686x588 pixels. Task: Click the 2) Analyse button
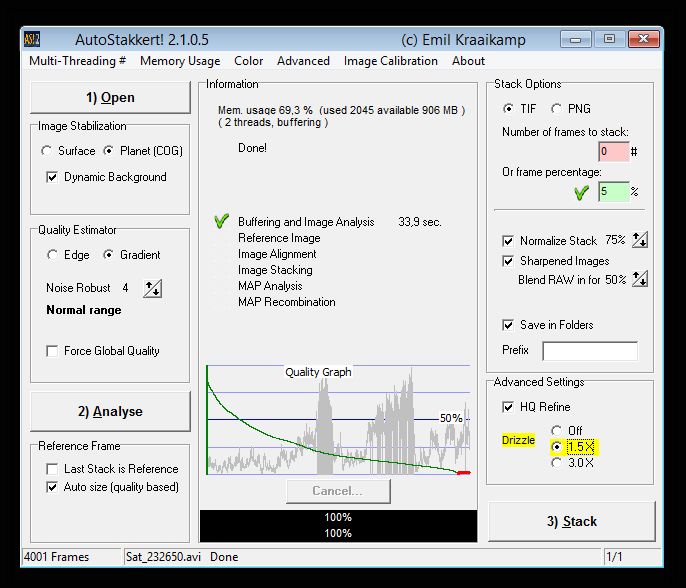pyautogui.click(x=110, y=411)
